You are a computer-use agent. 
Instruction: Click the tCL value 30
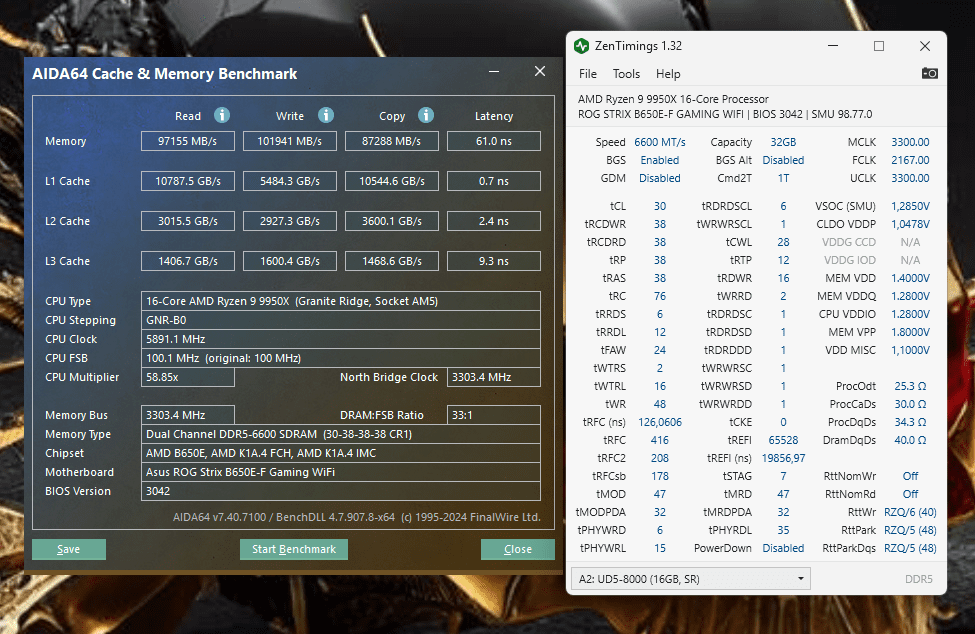point(660,206)
